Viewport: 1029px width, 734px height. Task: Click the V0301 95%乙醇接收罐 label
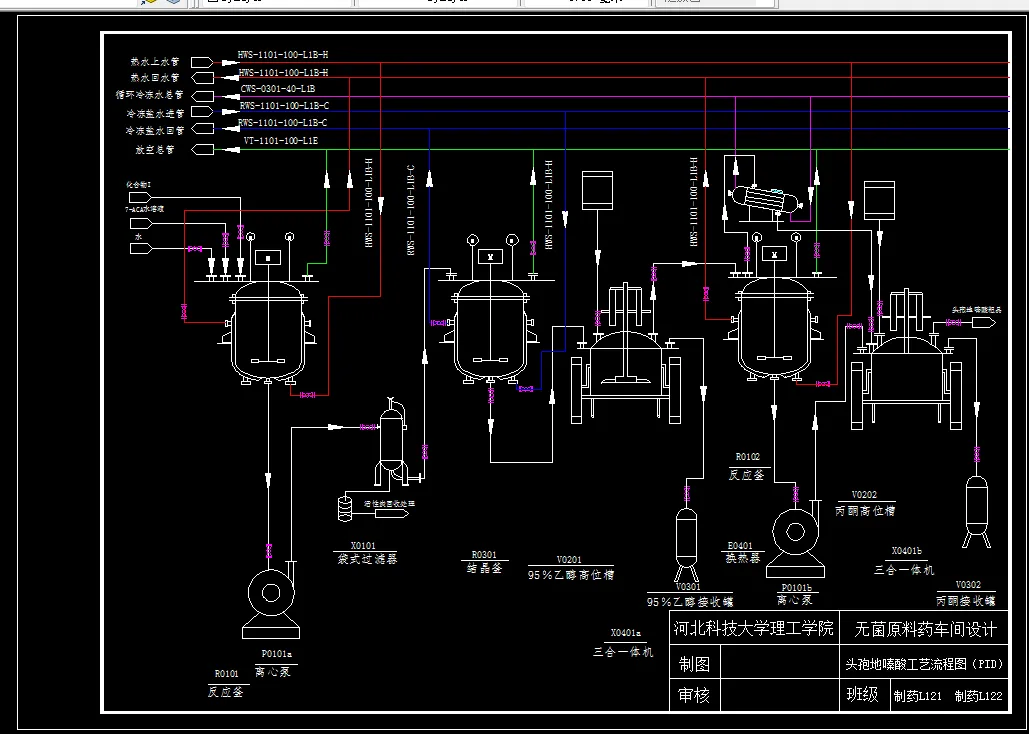point(690,595)
